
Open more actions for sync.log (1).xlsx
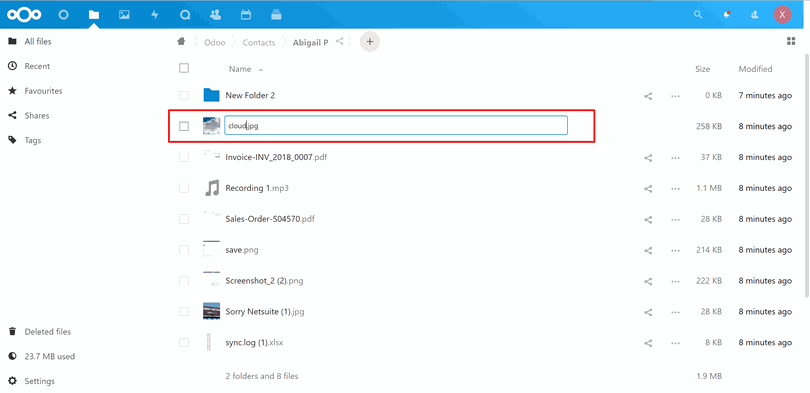click(675, 343)
